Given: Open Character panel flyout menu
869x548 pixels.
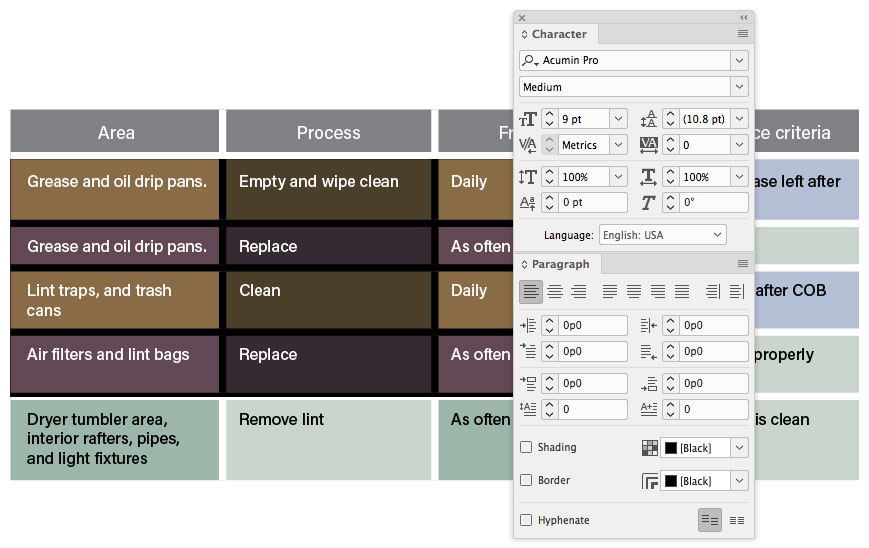Looking at the screenshot, I should coord(743,34).
